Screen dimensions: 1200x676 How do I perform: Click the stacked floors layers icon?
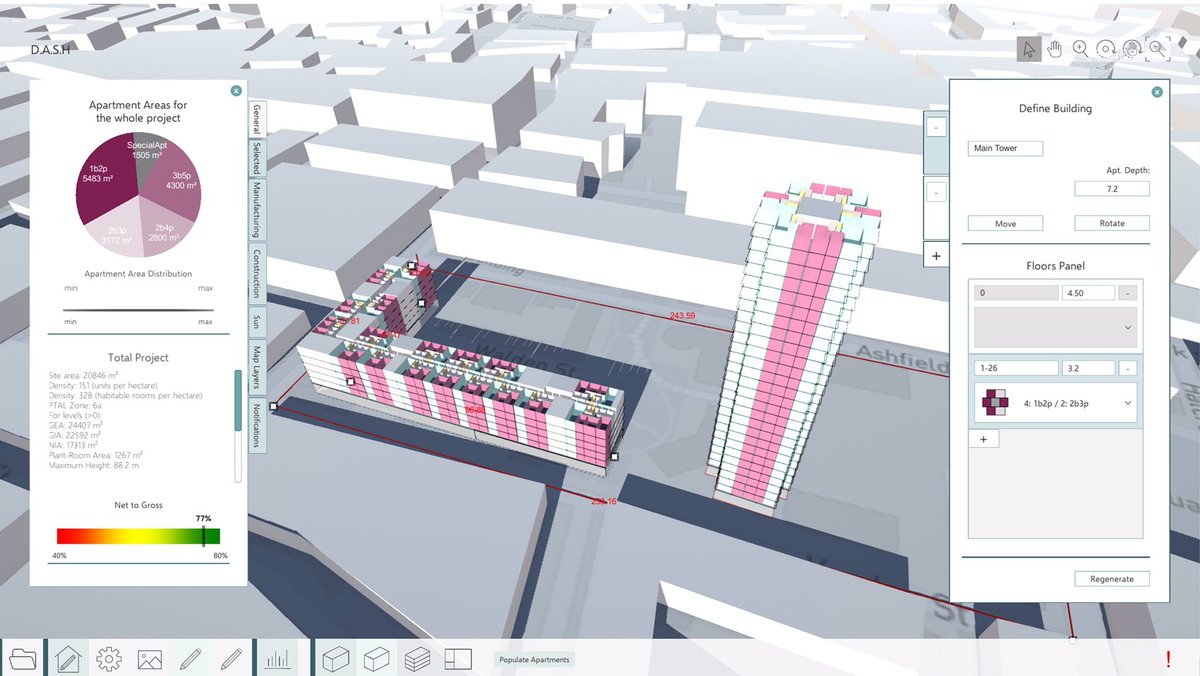point(417,659)
